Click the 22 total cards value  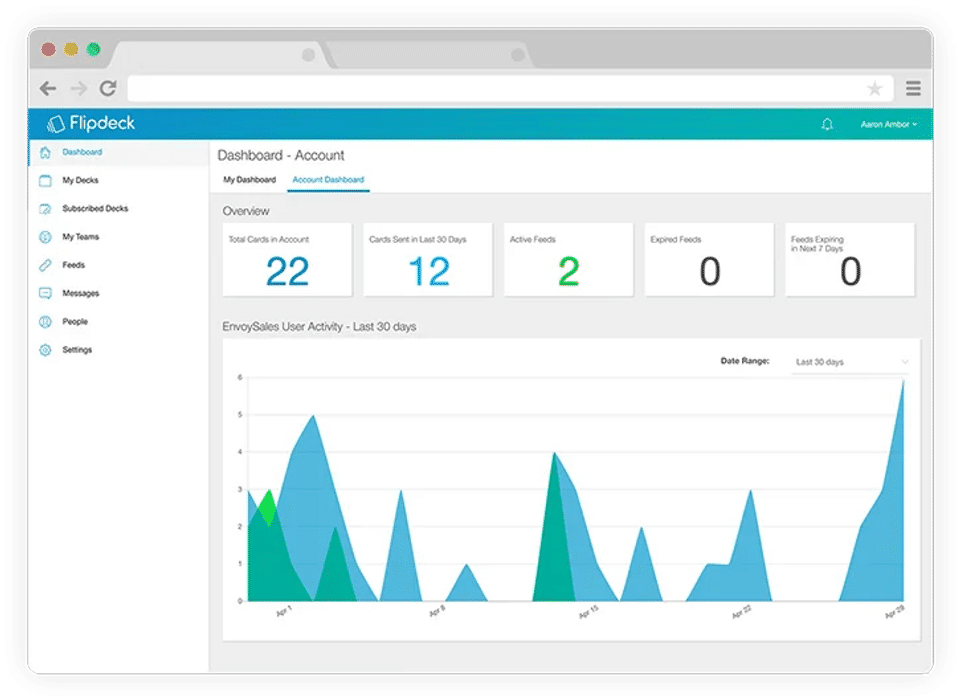[287, 271]
